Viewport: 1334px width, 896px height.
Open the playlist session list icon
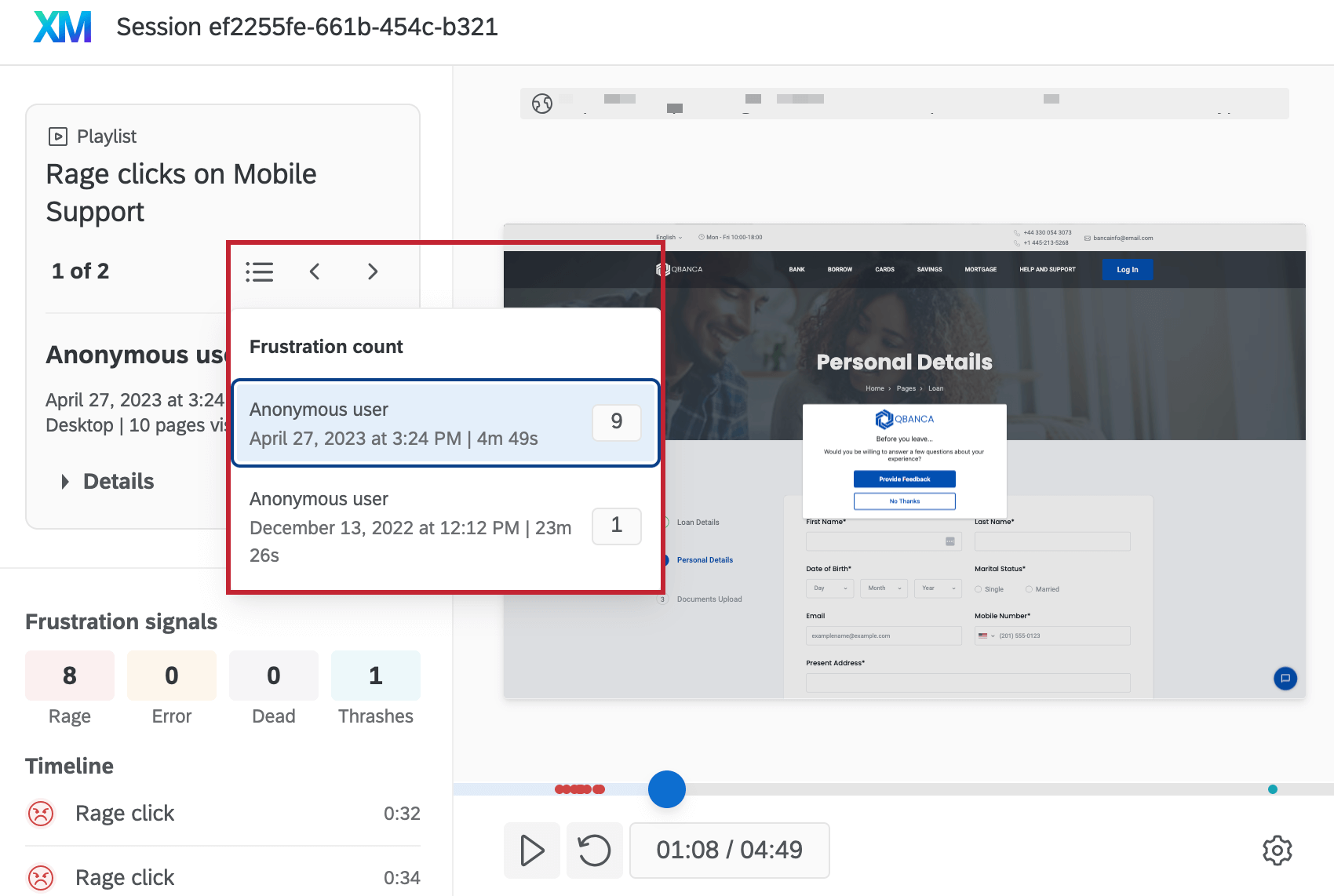tap(259, 271)
